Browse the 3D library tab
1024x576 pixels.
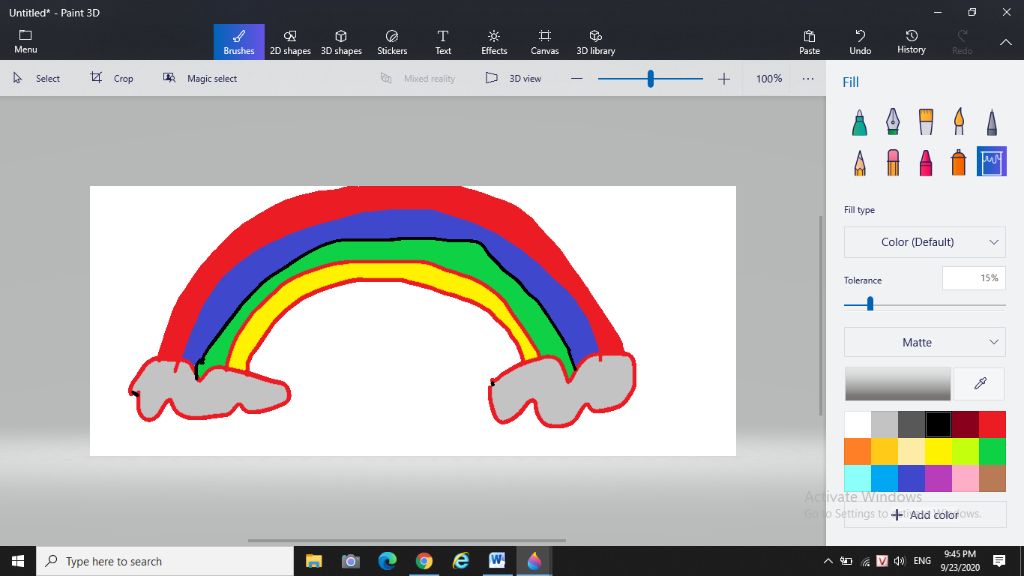point(596,42)
